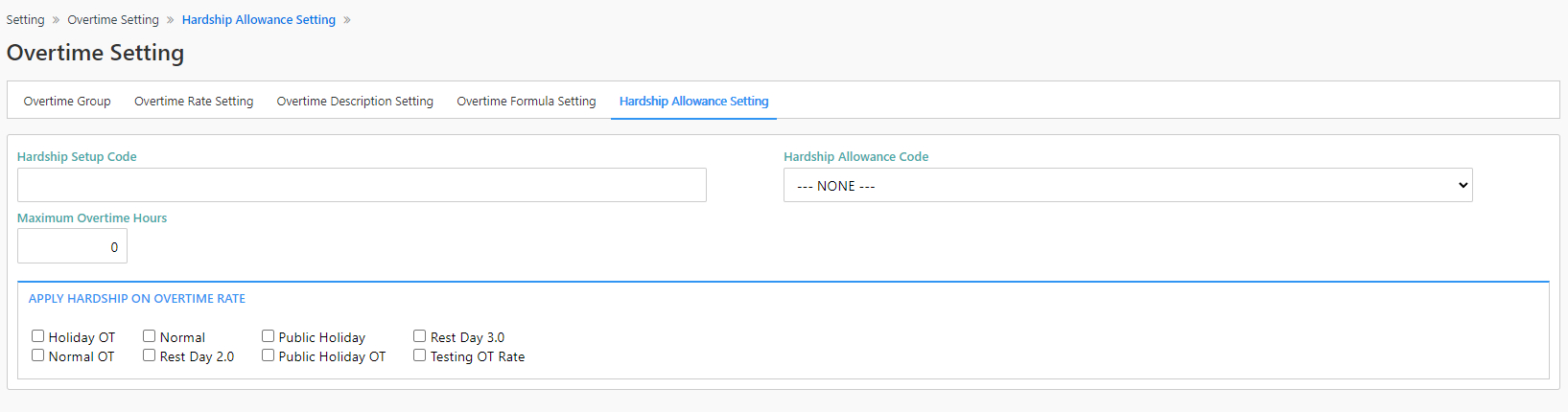Click the chevron after Hardship Allowance breadcrumb

click(347, 20)
